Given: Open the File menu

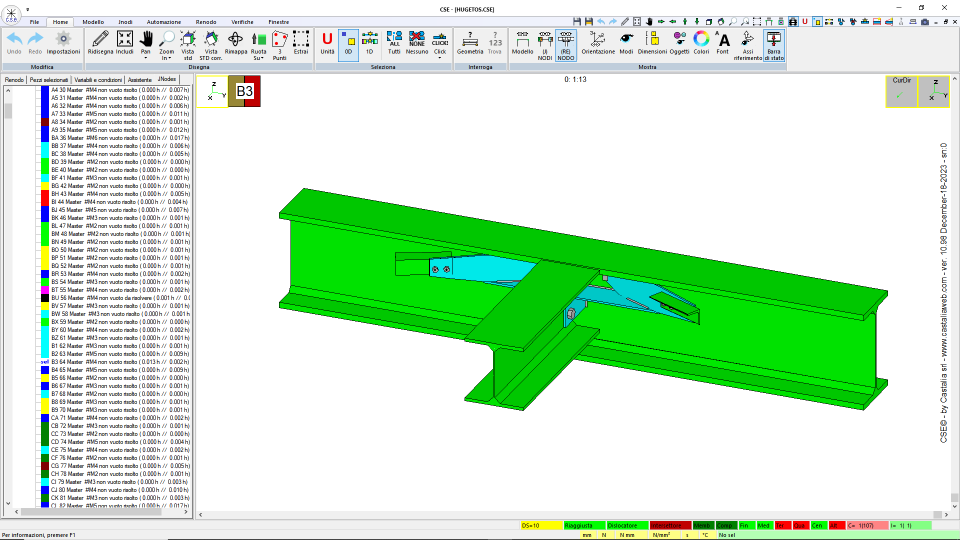Looking at the screenshot, I should [34, 22].
